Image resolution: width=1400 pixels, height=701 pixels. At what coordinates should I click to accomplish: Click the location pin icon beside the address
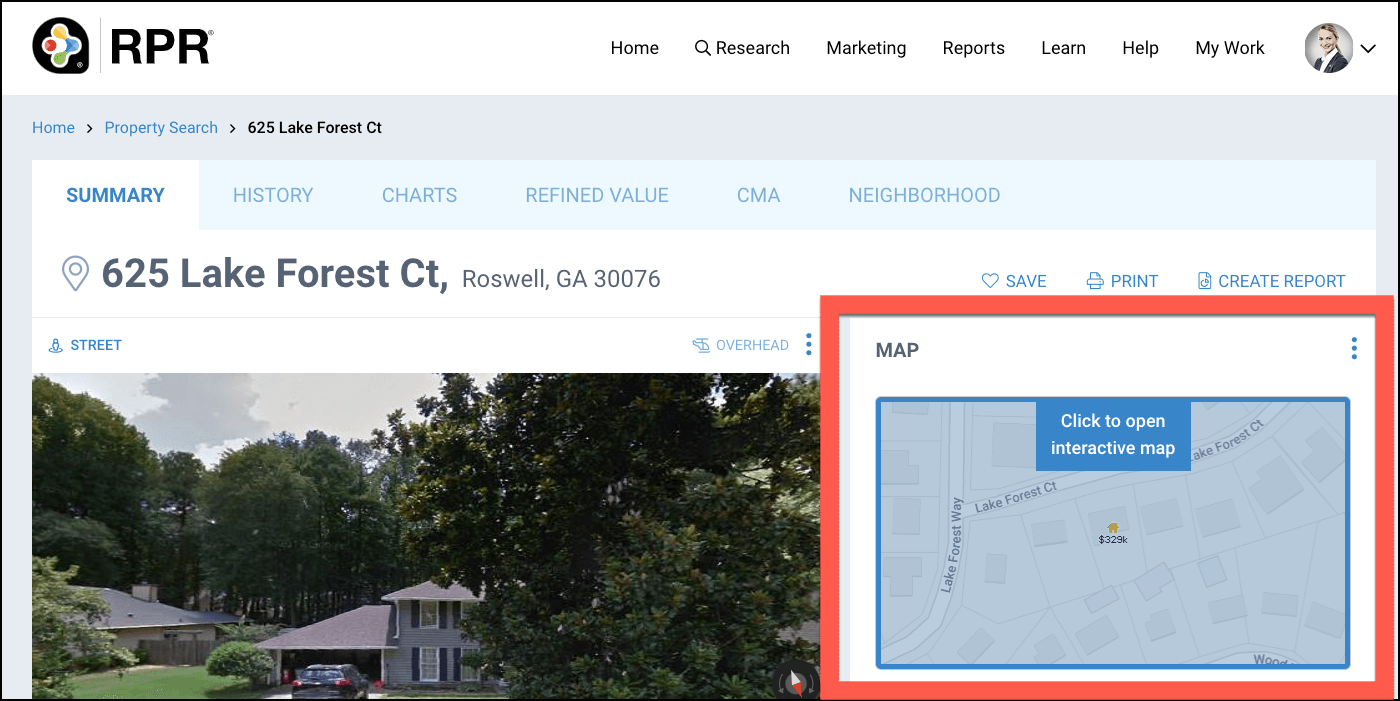coord(75,273)
